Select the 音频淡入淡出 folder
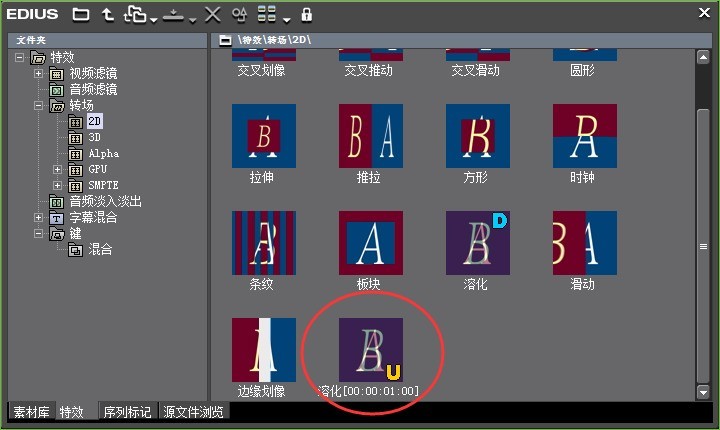 click(x=97, y=202)
